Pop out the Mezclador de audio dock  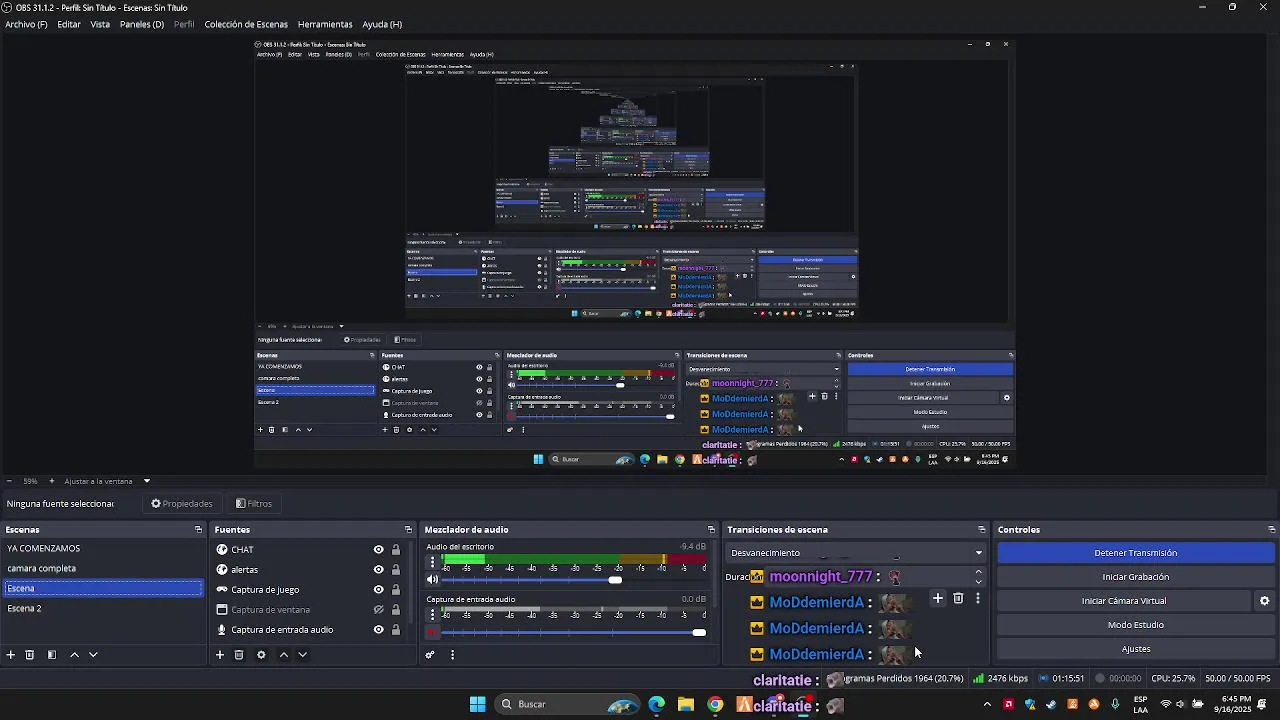711,530
